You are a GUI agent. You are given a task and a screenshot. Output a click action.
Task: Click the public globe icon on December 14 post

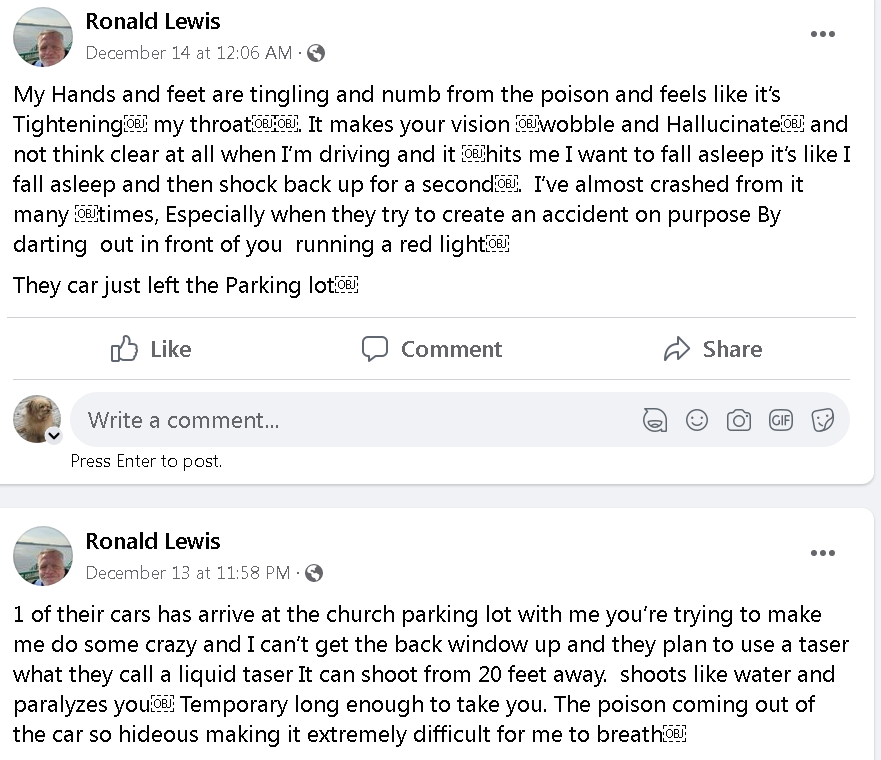316,53
